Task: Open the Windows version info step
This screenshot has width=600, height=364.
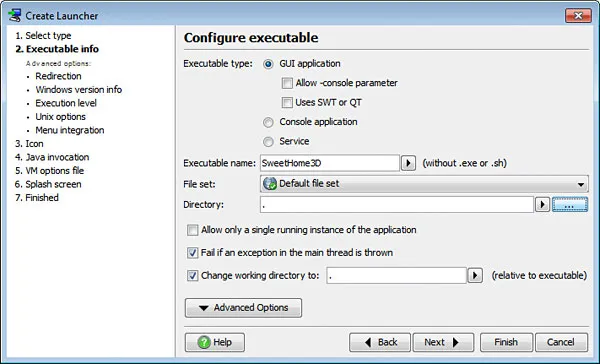Action: click(79, 90)
